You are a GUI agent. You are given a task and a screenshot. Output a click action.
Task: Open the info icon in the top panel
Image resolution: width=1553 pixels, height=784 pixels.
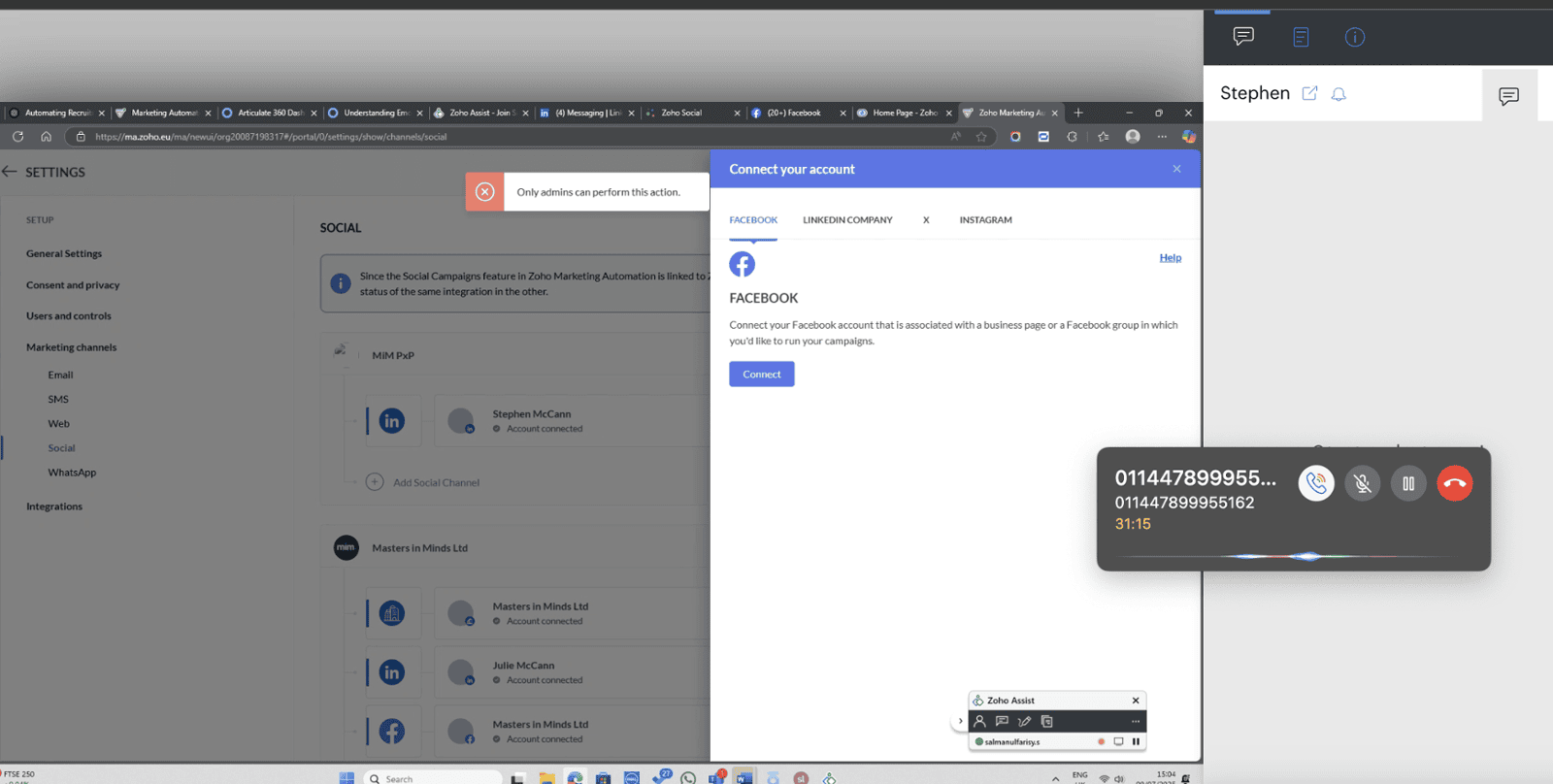(x=1355, y=37)
